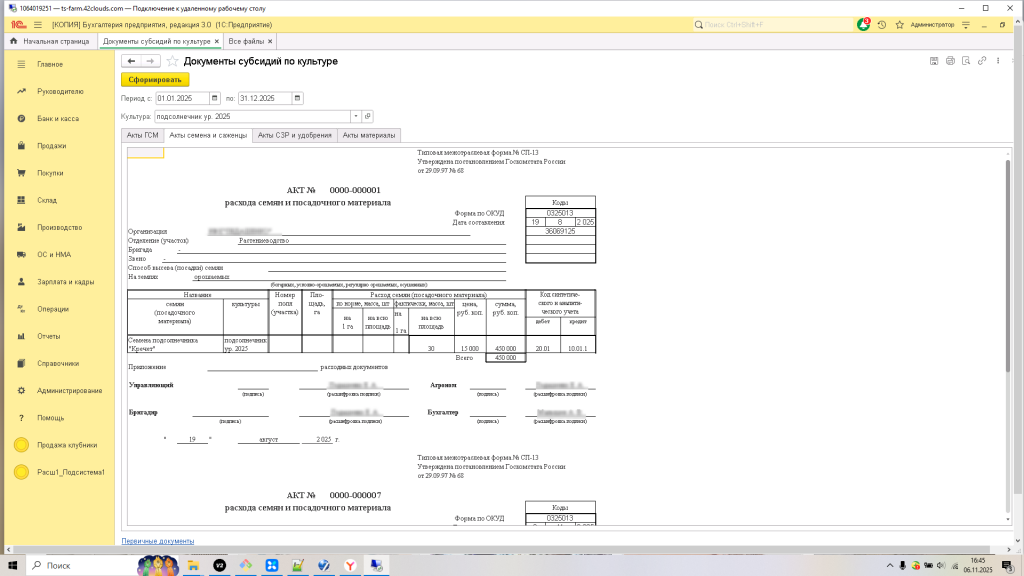This screenshot has width=1024, height=576.
Task: Expand the Культура dropdown list
Action: coord(355,116)
